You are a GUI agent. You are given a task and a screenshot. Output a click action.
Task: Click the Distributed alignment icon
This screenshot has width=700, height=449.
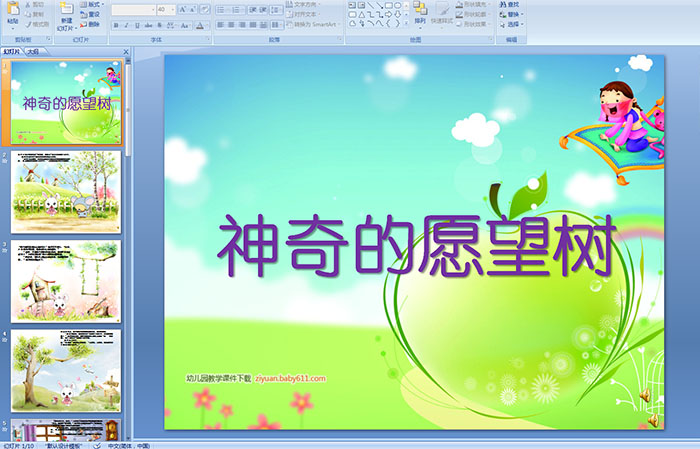point(263,25)
